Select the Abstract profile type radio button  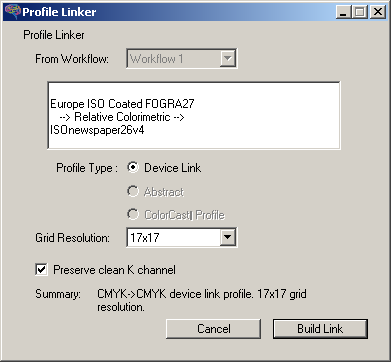coord(133,192)
